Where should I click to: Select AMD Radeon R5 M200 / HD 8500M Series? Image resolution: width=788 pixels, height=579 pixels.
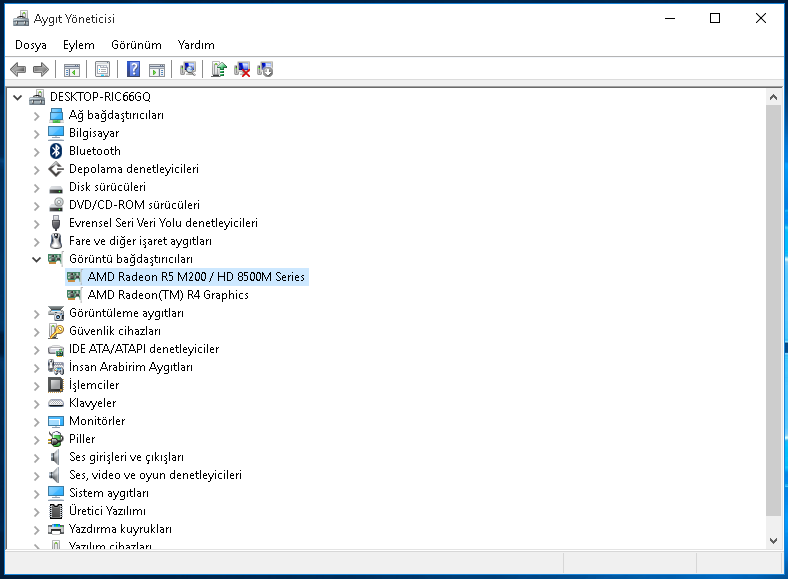point(196,277)
